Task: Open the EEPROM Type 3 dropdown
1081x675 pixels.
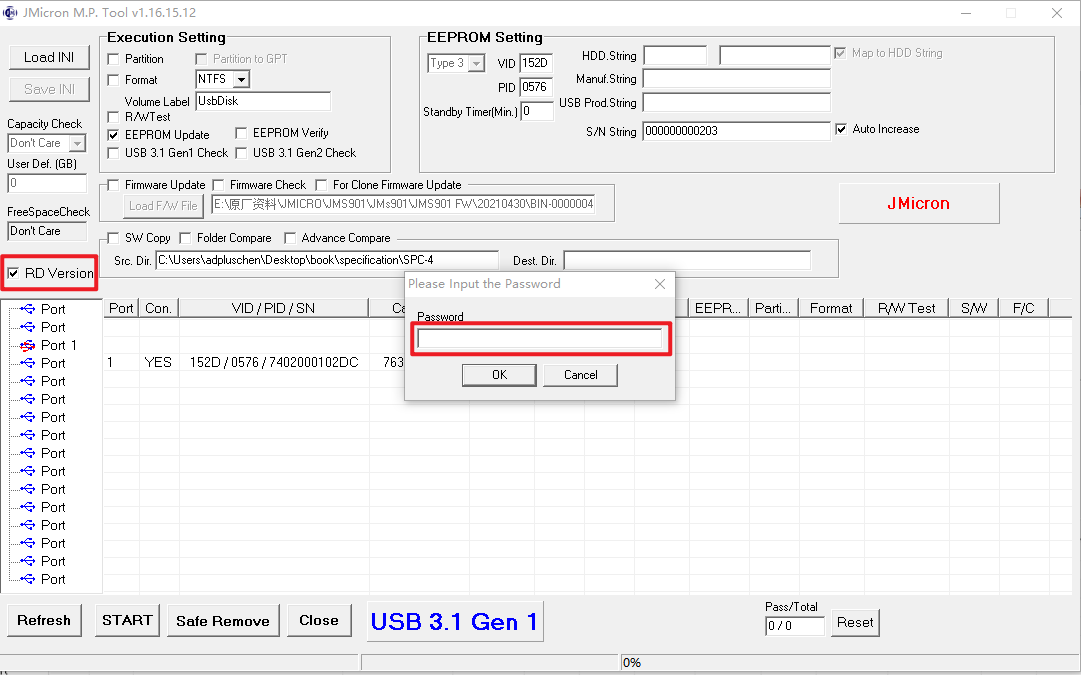Action: (476, 63)
